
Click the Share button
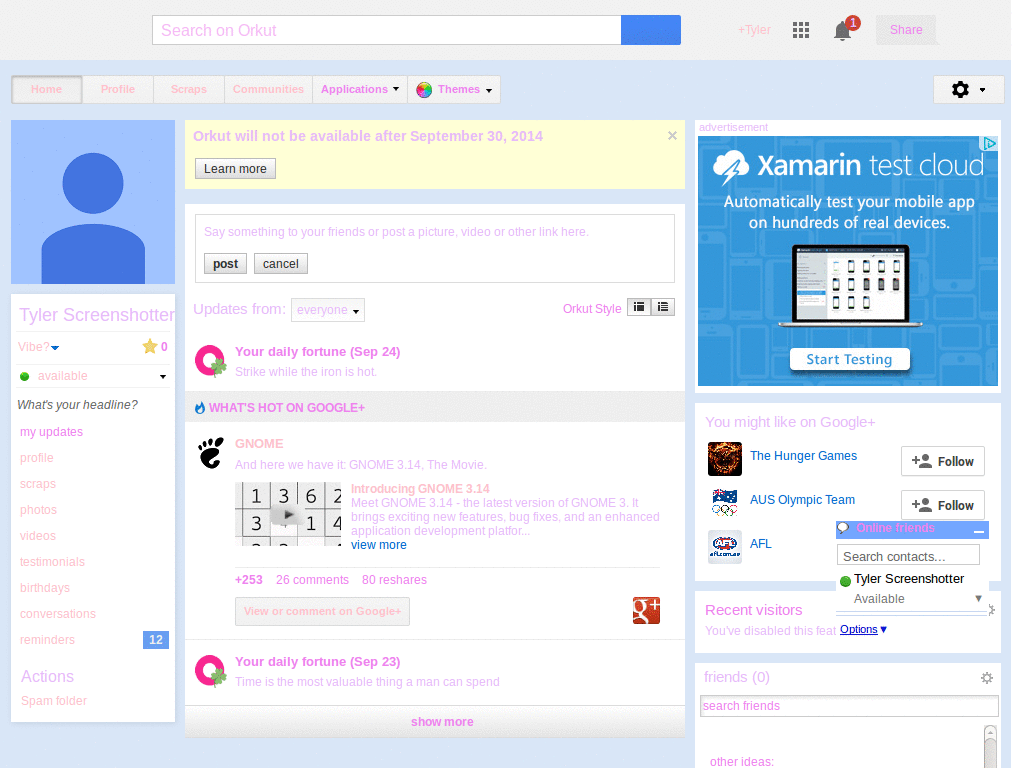[x=906, y=30]
